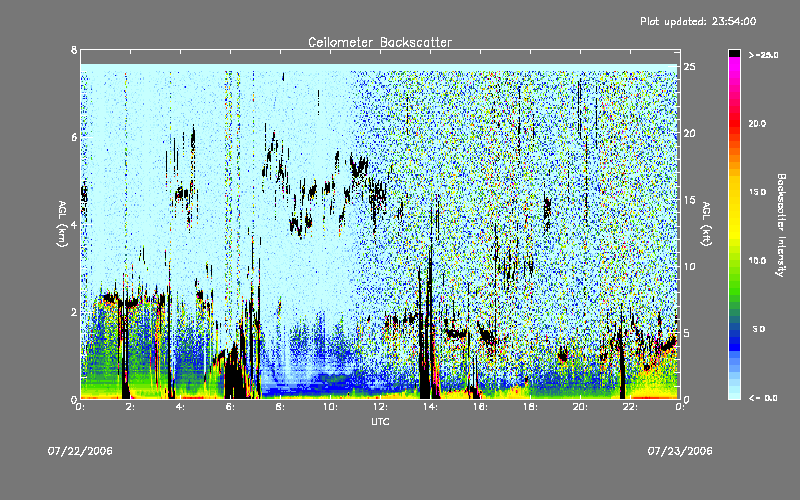Click the "16:" tick on the UTC axis
The height and width of the screenshot is (500, 800).
click(481, 407)
